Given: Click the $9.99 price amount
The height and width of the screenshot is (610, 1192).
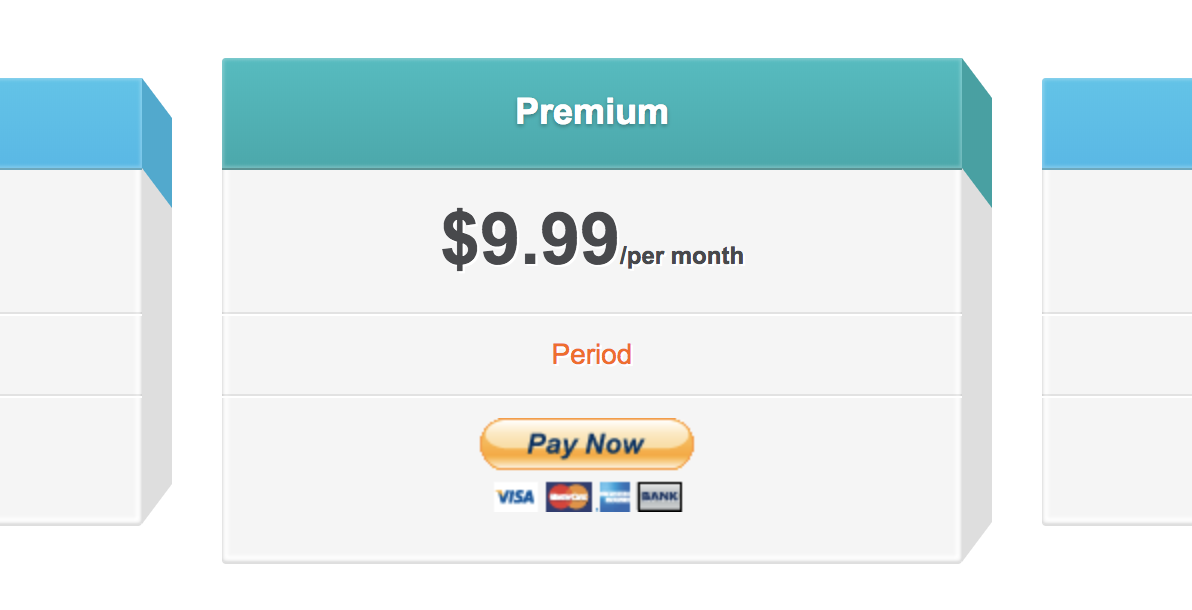Looking at the screenshot, I should point(530,241).
